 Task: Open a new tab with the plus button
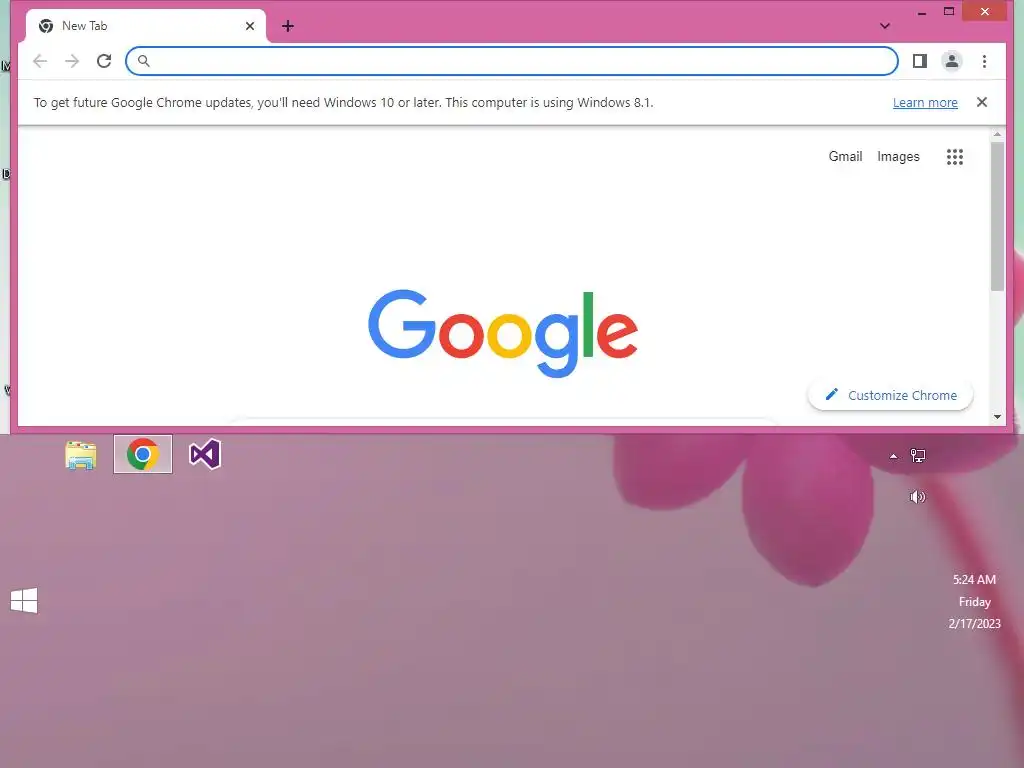287,26
